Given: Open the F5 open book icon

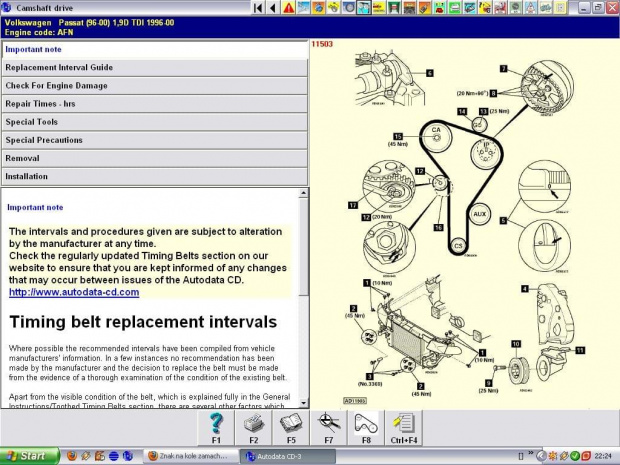Looking at the screenshot, I should [291, 428].
